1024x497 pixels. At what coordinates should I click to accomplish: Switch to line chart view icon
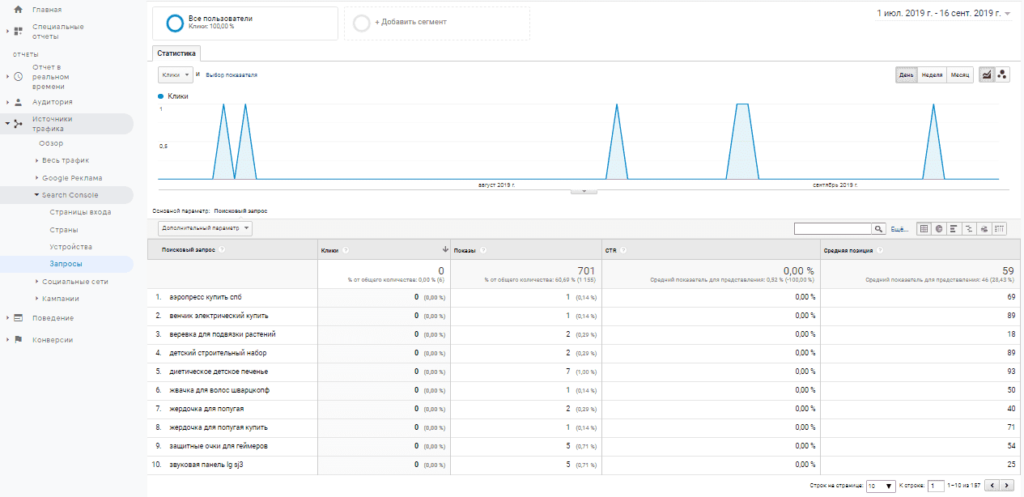[x=987, y=75]
